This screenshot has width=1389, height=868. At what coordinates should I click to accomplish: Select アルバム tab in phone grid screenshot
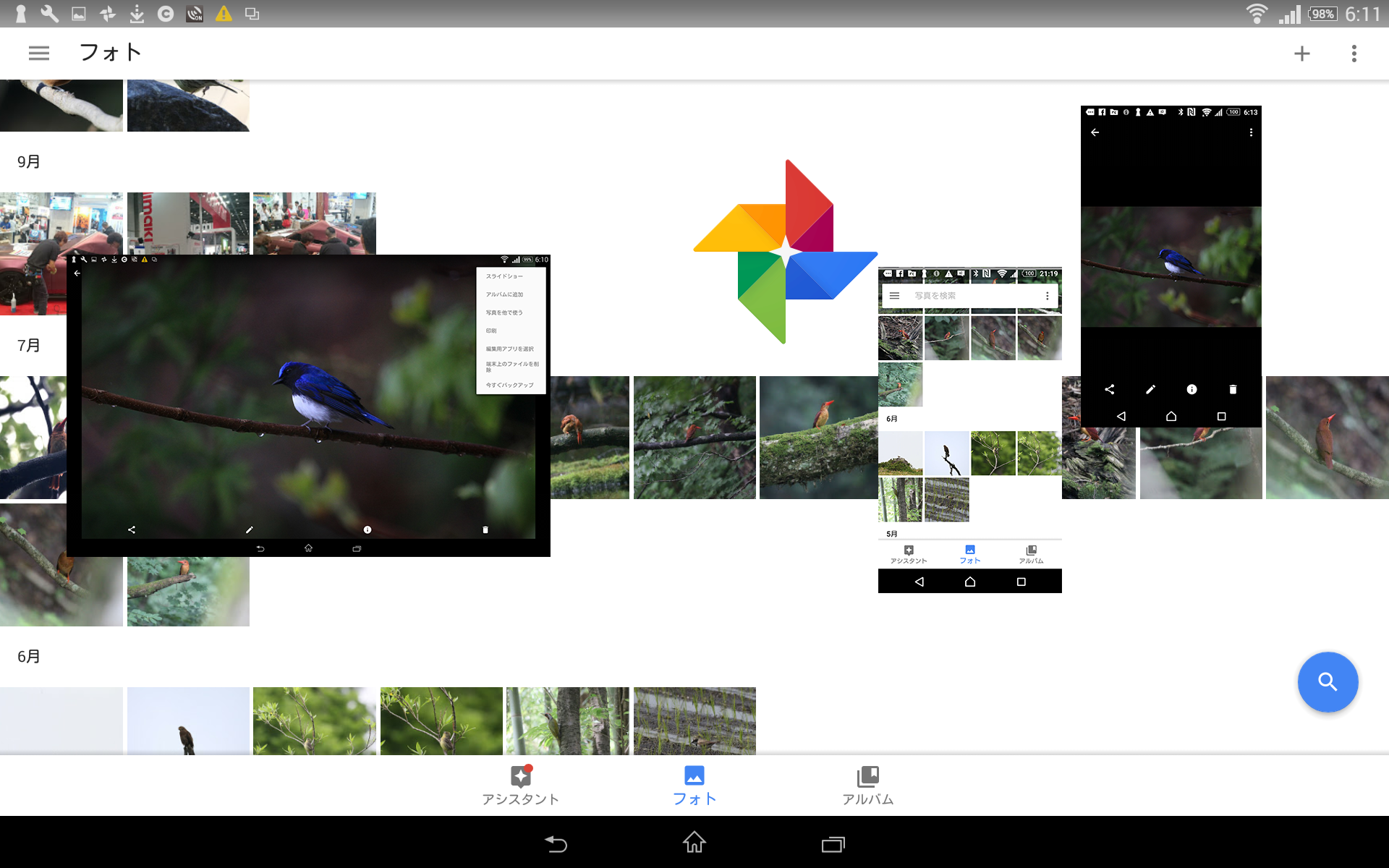pyautogui.click(x=1031, y=555)
